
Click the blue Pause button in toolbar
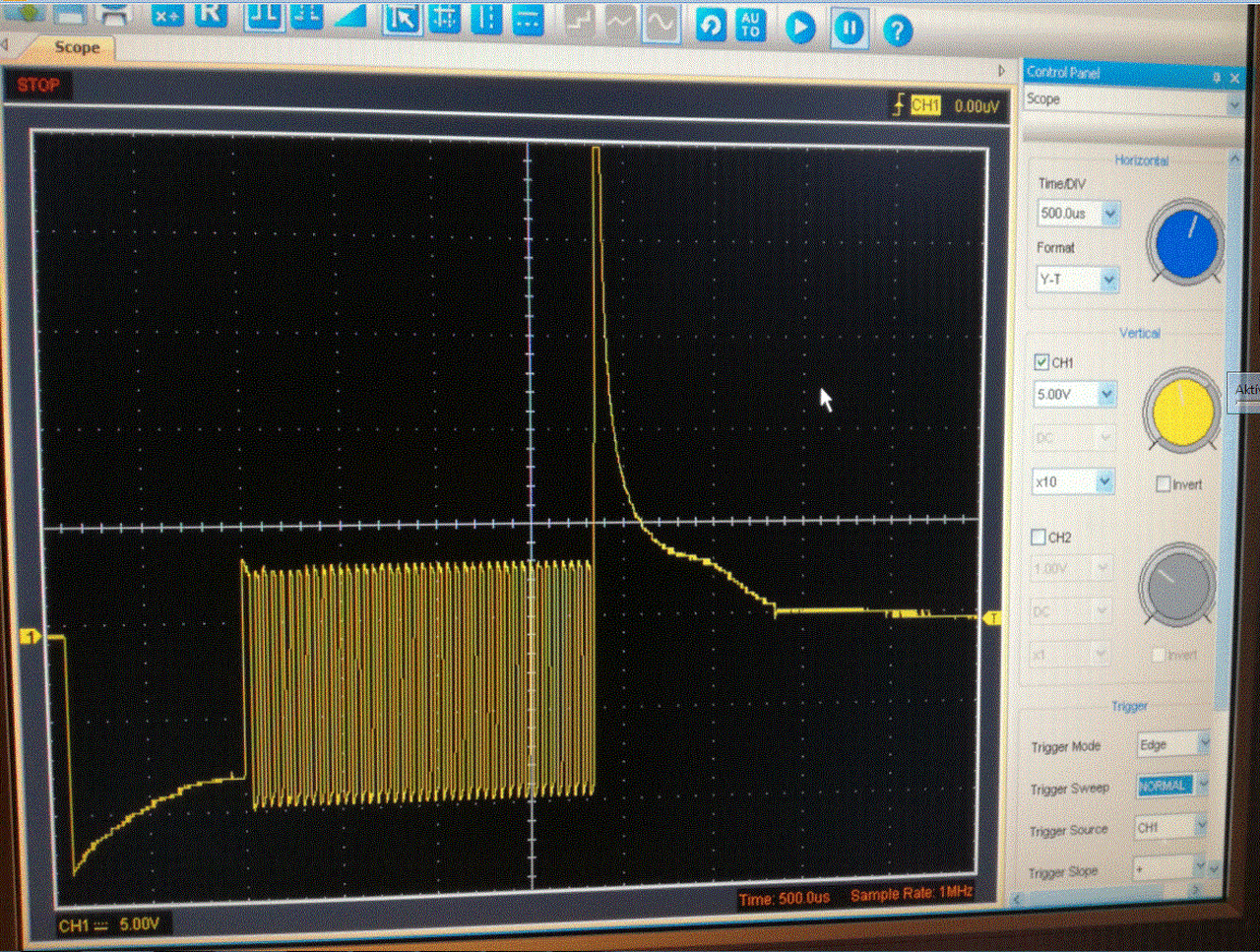[849, 29]
